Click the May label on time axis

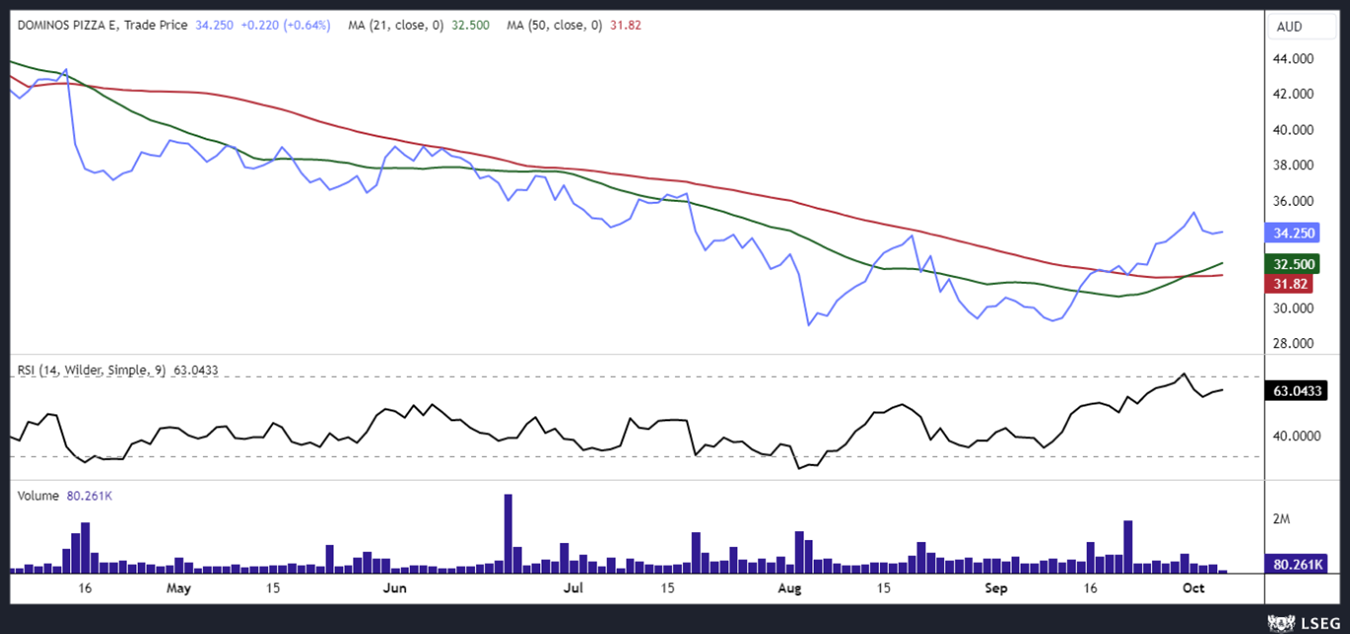tap(178, 588)
